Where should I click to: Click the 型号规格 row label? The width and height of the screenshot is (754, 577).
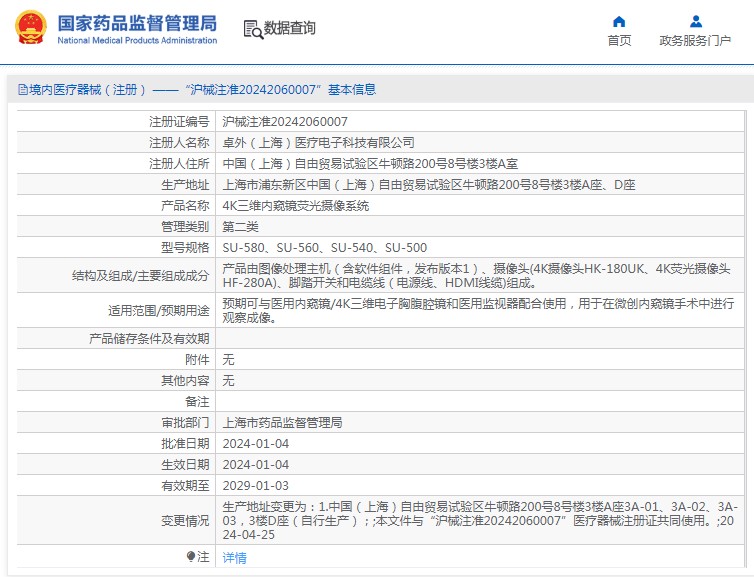tap(185, 248)
